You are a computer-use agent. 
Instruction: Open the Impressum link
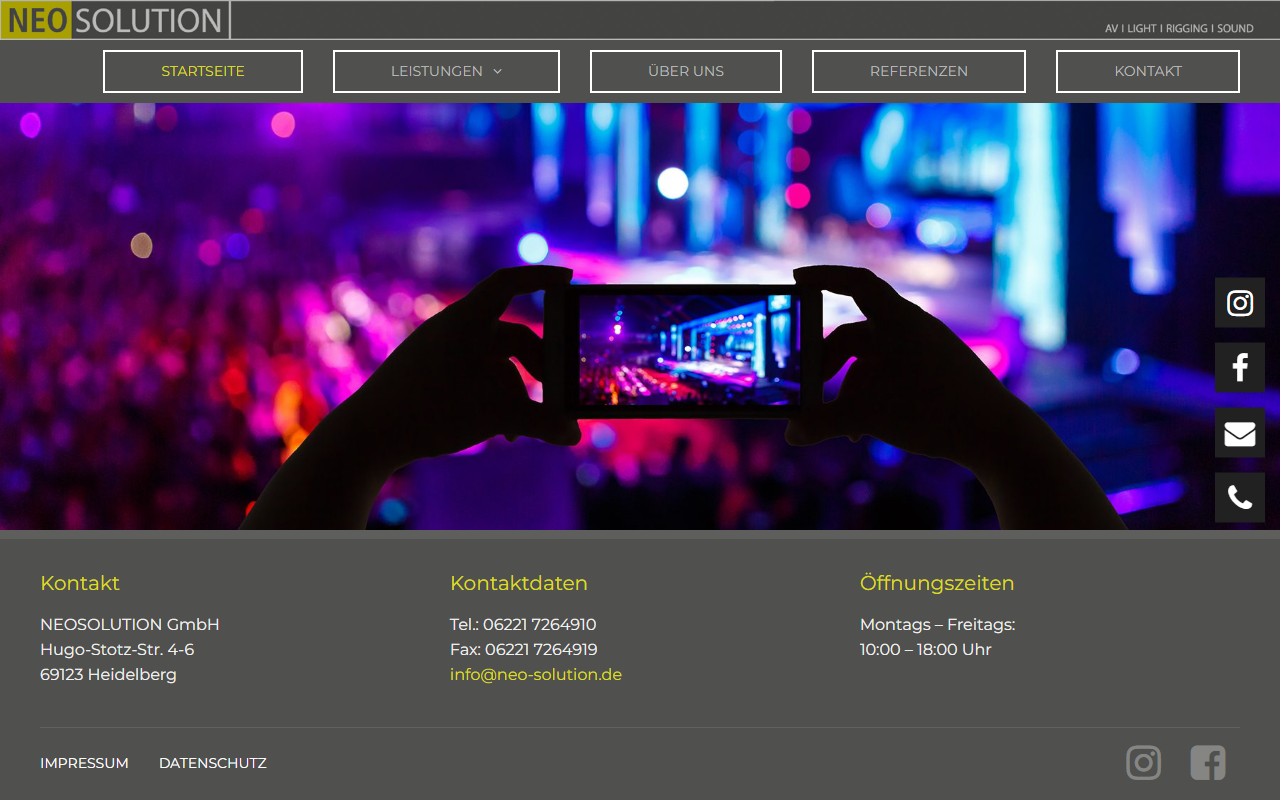coord(84,763)
